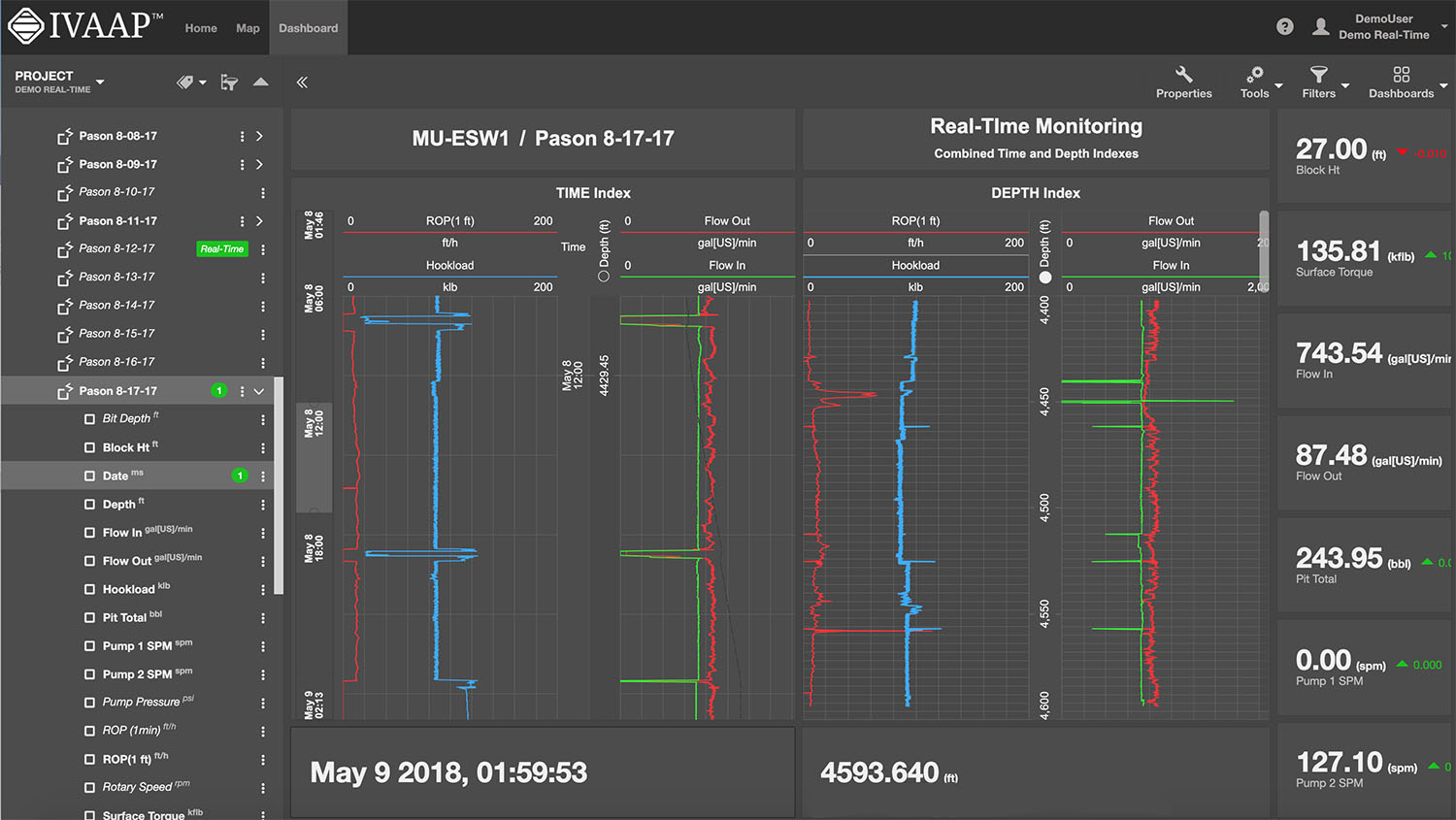
Task: Open the Filters funnel
Action: tap(1318, 82)
